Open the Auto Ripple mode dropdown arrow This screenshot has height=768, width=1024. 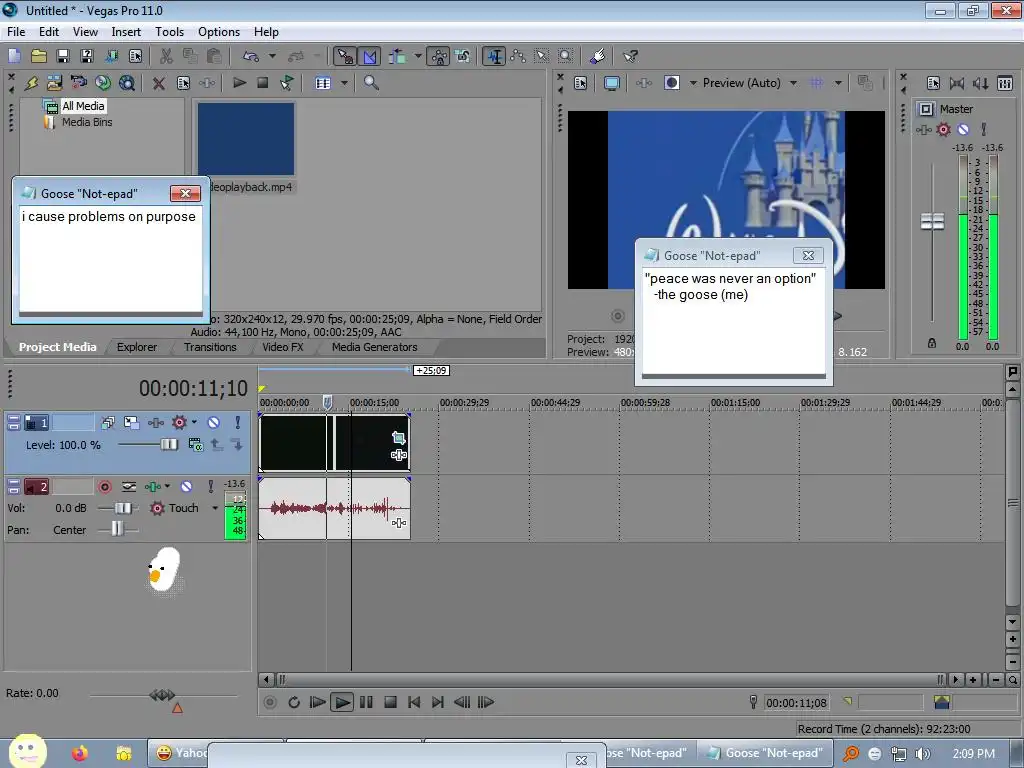[x=417, y=57]
